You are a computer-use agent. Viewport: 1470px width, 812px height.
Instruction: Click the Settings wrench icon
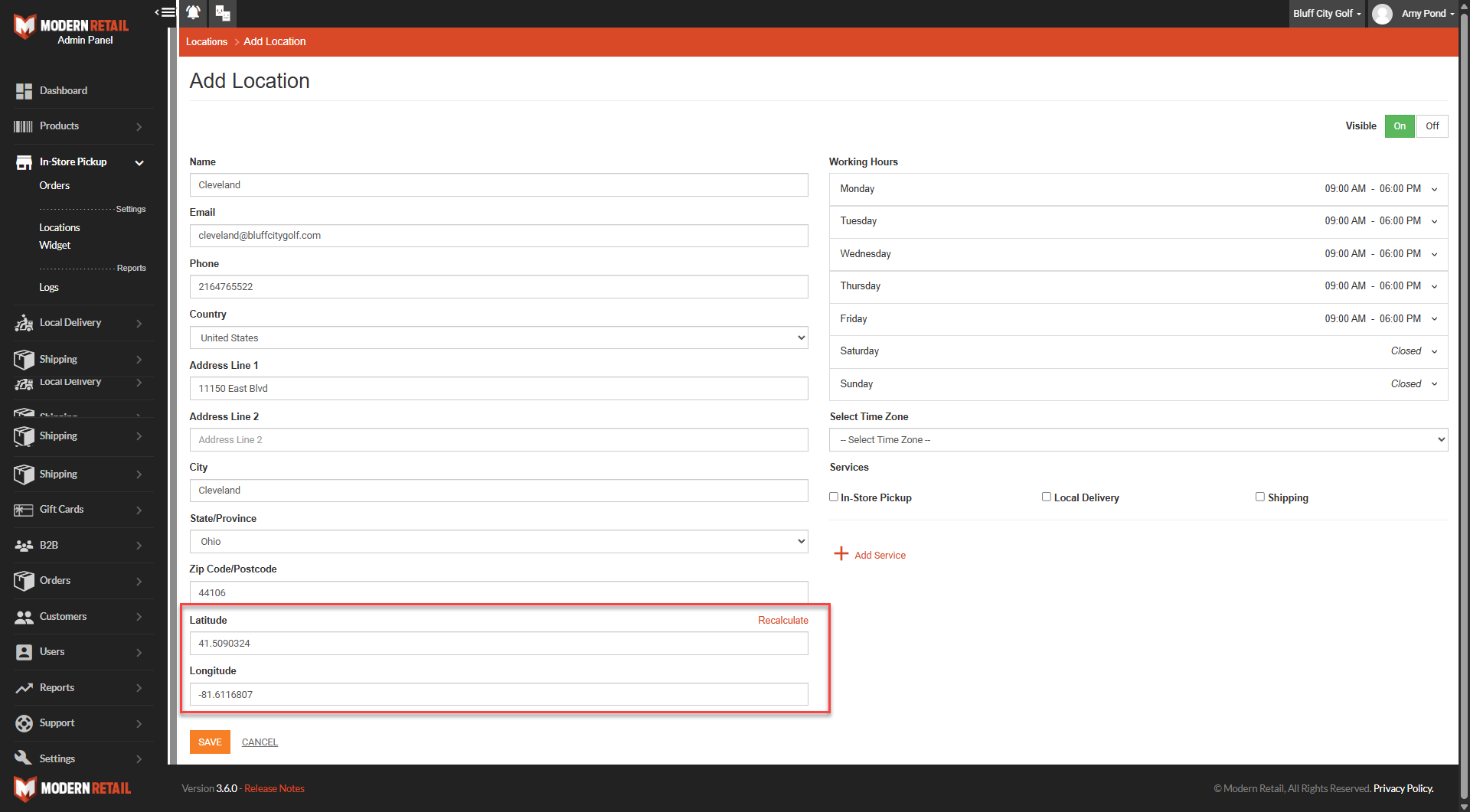tap(24, 758)
